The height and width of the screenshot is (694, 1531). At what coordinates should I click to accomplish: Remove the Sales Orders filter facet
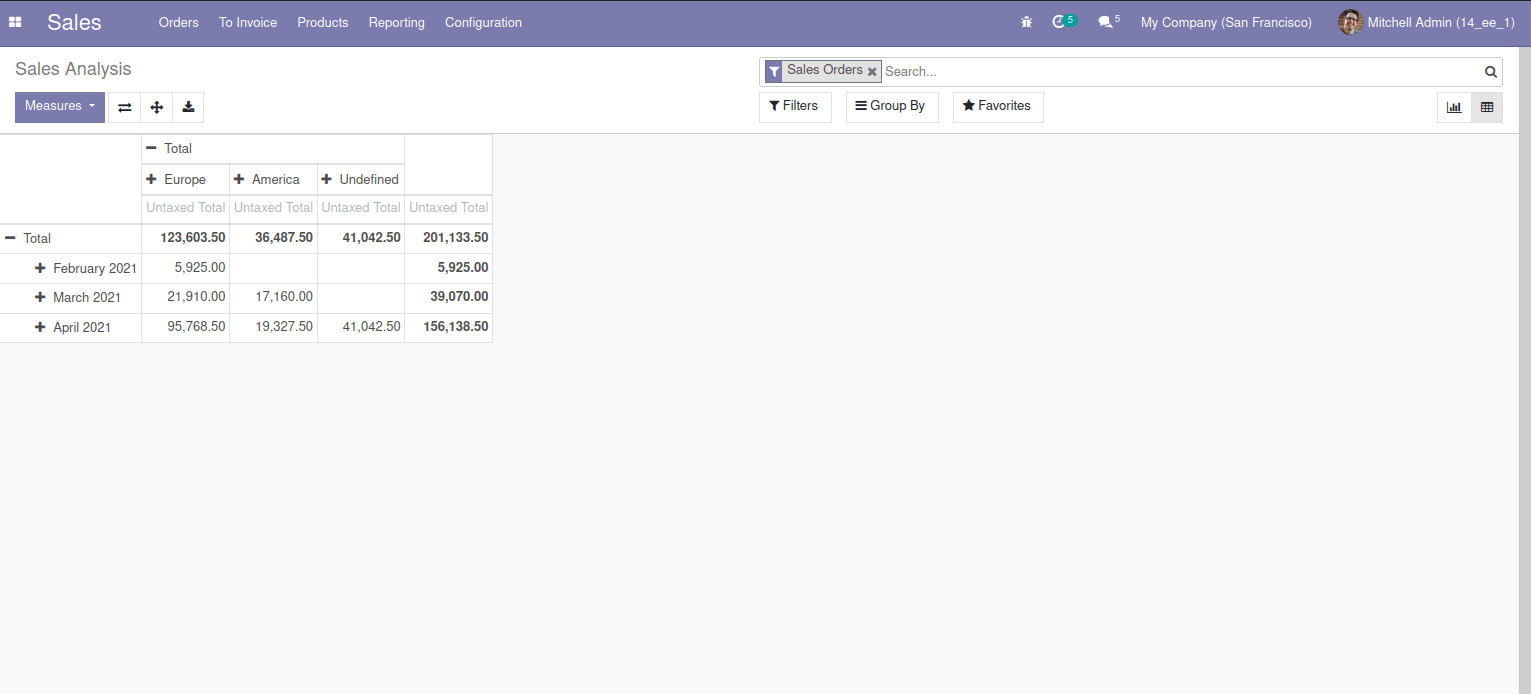[872, 71]
